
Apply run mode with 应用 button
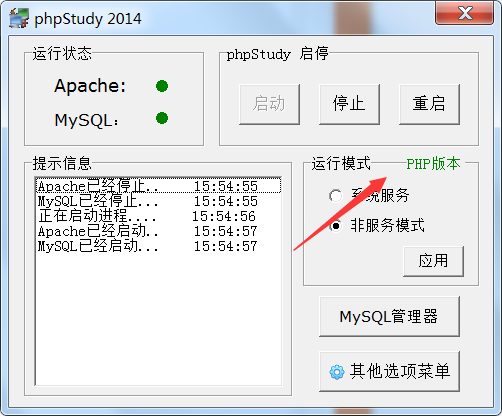[x=433, y=261]
